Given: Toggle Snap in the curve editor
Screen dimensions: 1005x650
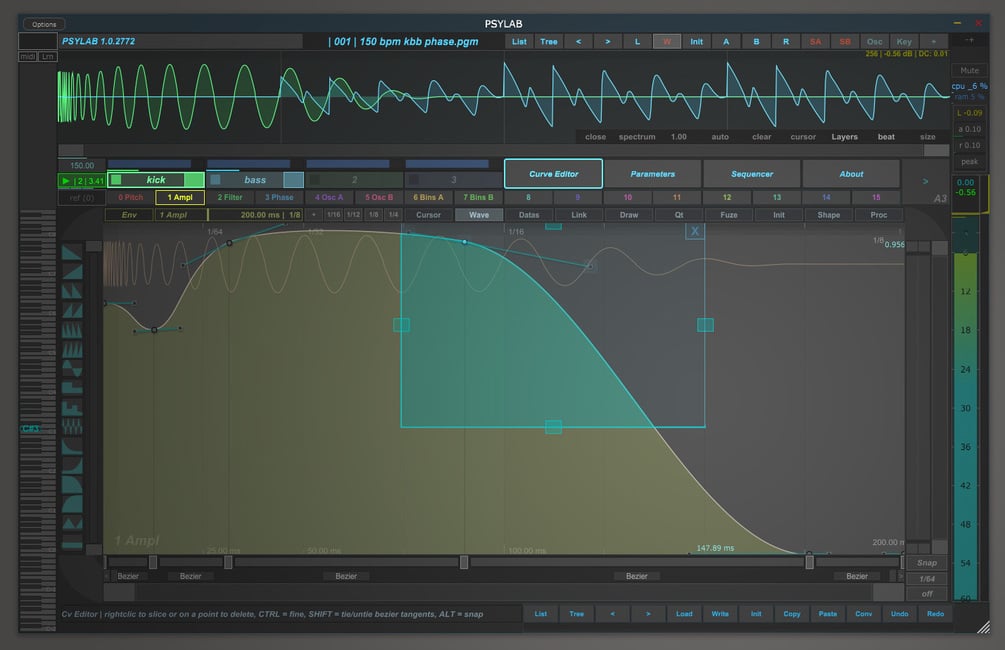Looking at the screenshot, I should (x=927, y=563).
